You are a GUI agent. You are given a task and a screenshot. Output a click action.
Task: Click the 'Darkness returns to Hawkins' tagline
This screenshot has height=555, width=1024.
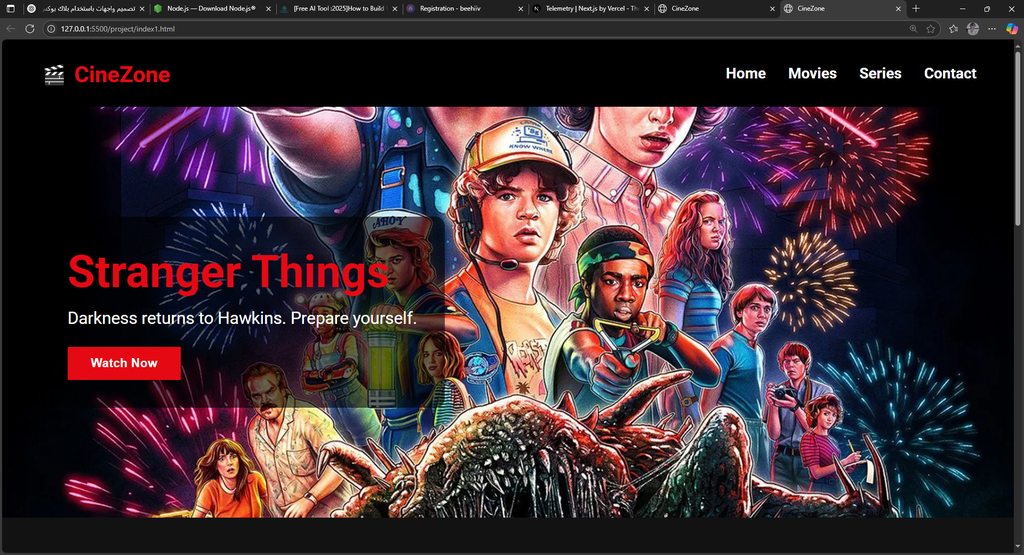pyautogui.click(x=242, y=318)
